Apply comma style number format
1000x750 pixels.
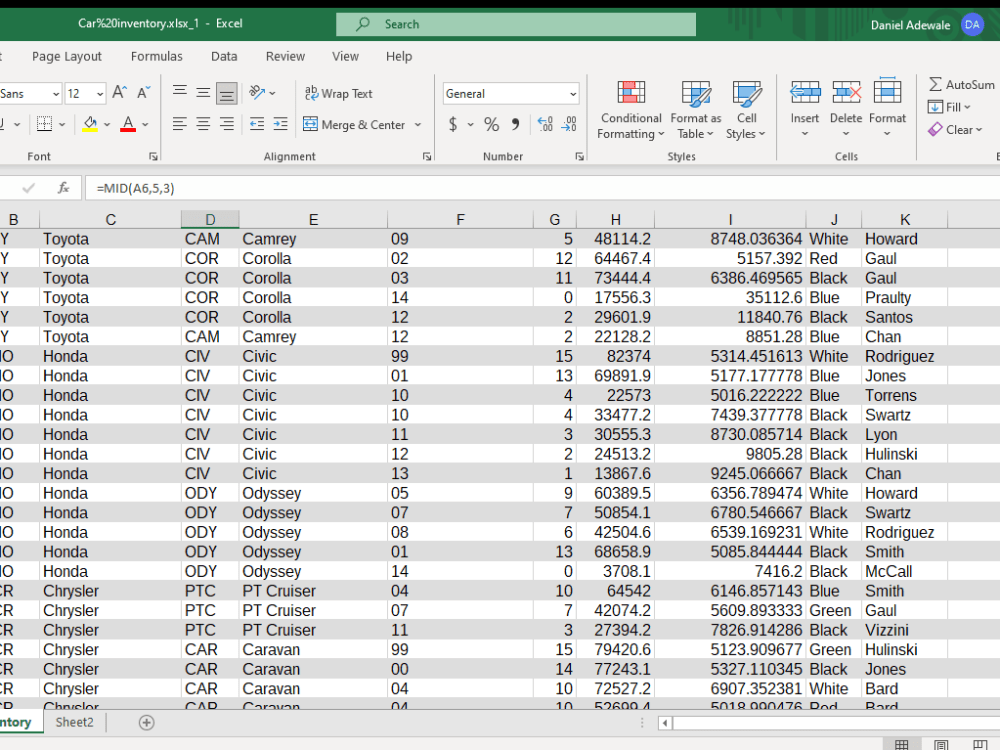tap(515, 124)
